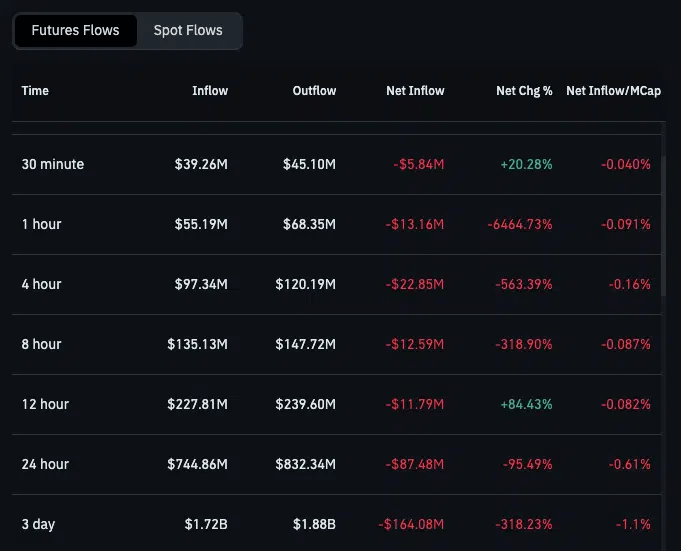Click the +84.43% net change value
The height and width of the screenshot is (551, 681).
525,404
